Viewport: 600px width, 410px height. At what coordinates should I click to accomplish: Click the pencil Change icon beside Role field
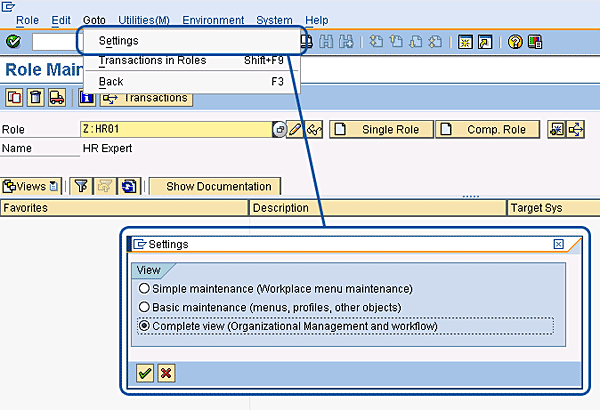tap(295, 129)
